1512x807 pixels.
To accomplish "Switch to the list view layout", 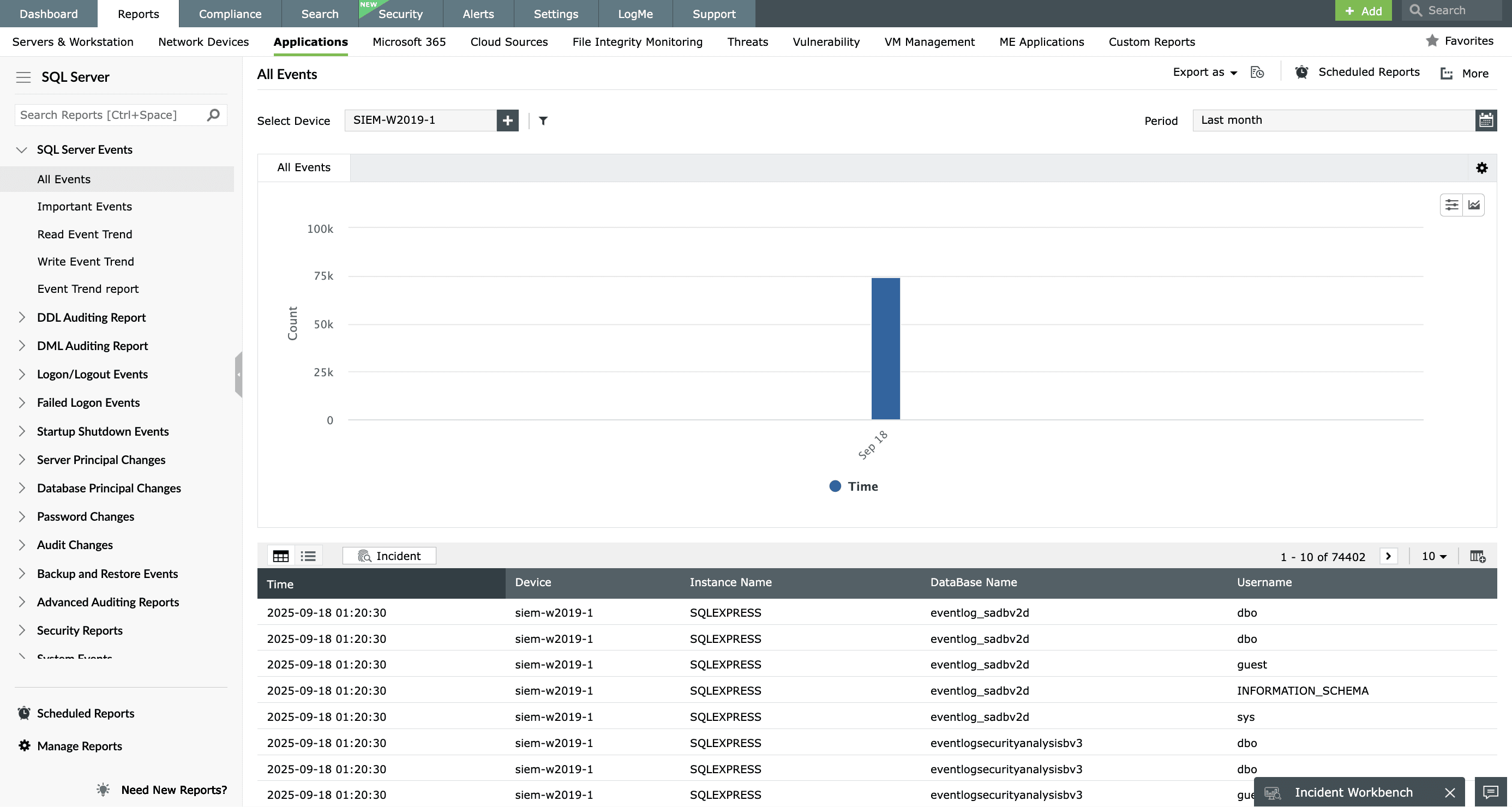I will (x=308, y=556).
